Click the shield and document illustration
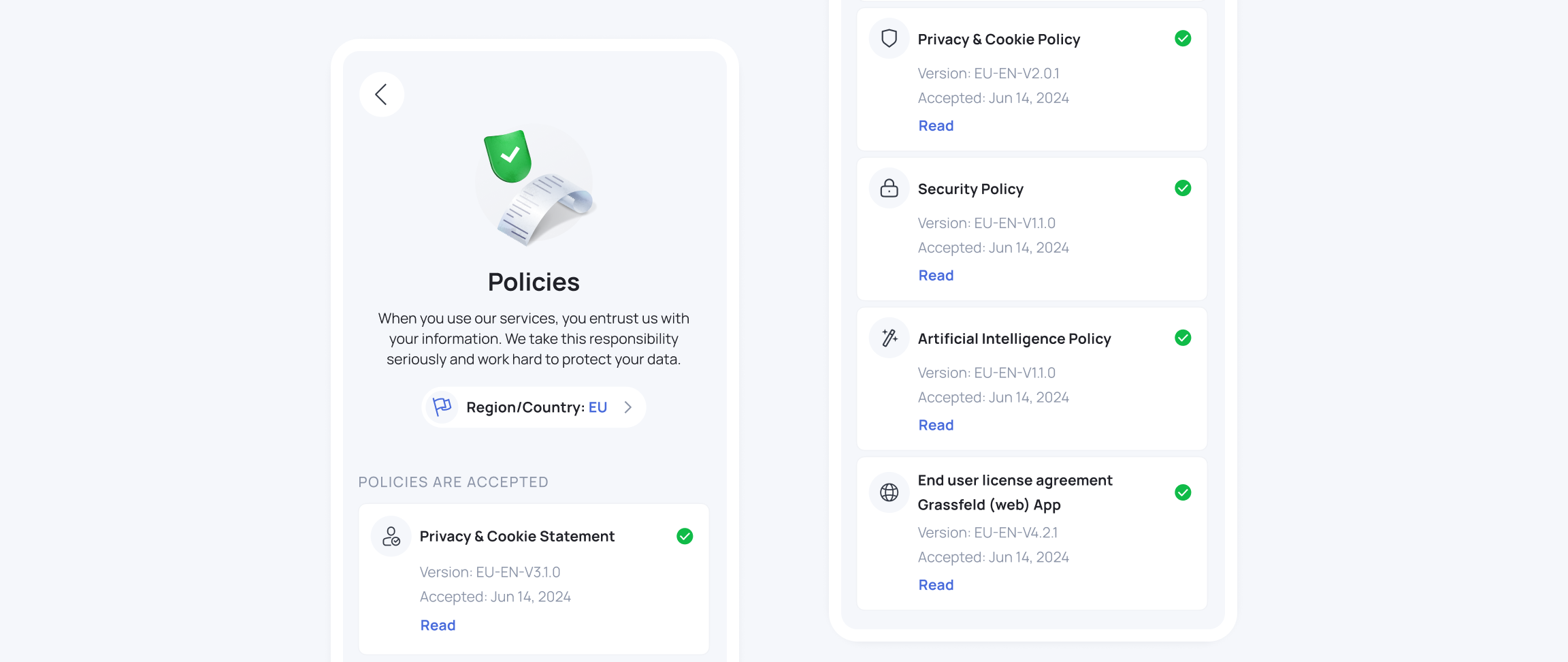Viewport: 1568px width, 662px height. (535, 185)
